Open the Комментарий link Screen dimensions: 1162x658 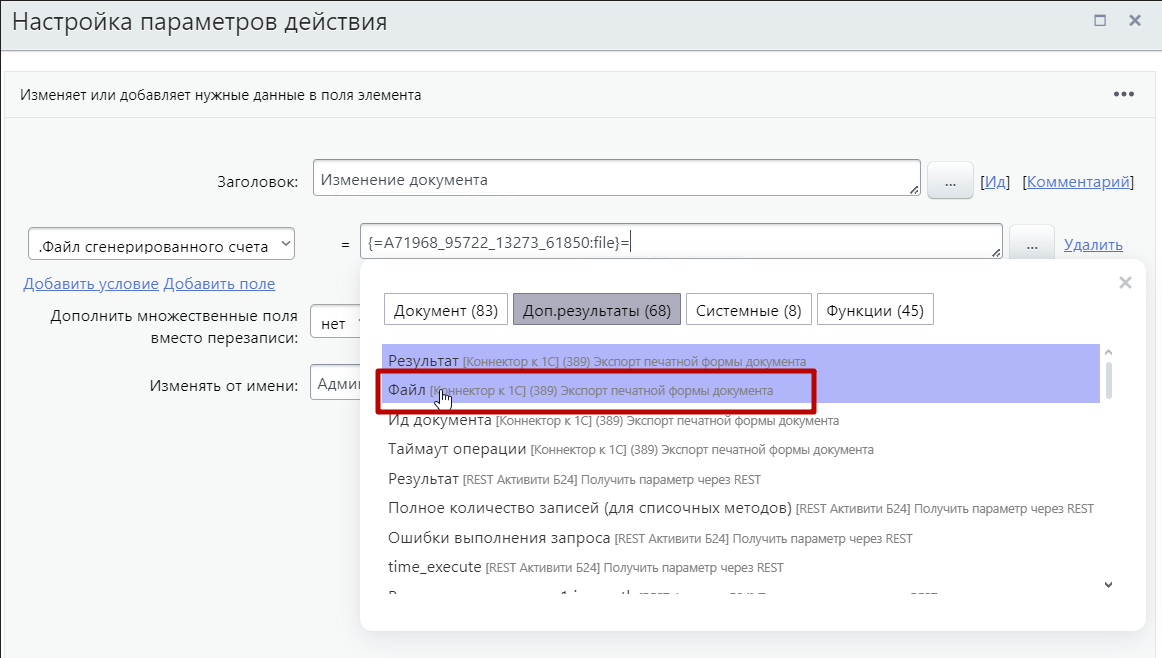1079,182
